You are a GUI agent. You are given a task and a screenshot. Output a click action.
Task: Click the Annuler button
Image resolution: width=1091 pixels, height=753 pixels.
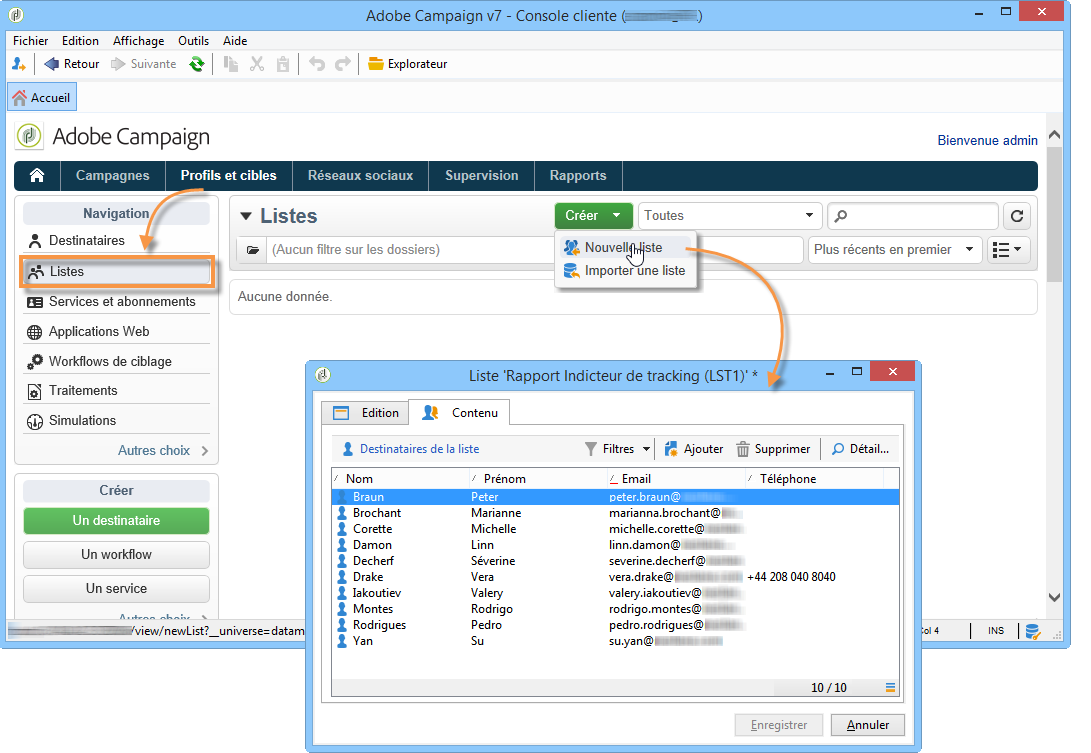[868, 725]
